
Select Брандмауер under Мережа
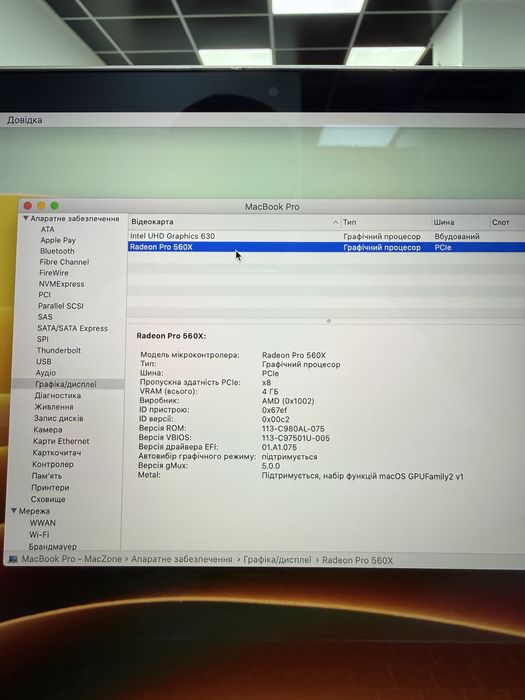(x=53, y=546)
